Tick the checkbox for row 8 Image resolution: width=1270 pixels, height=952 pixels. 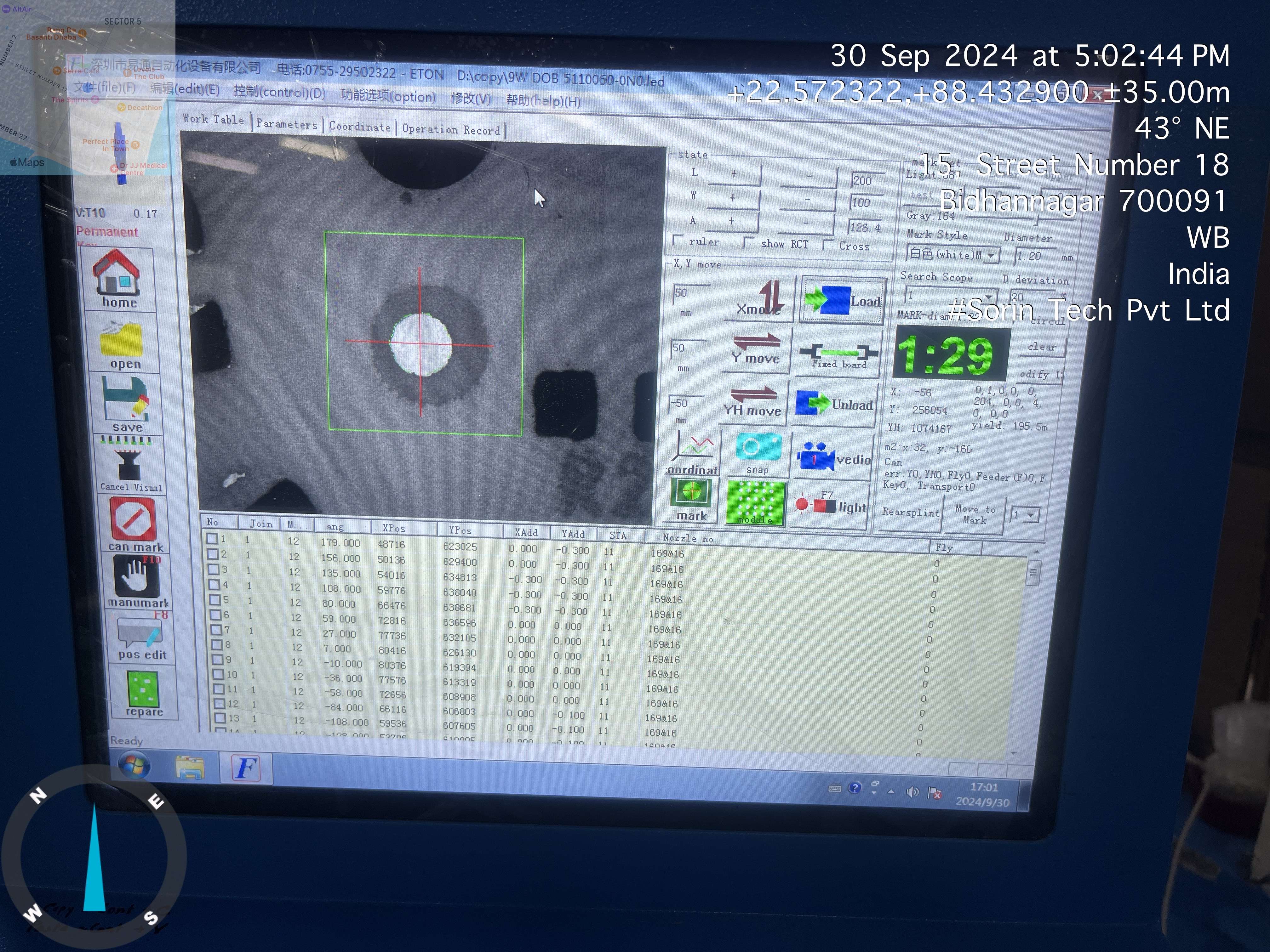(217, 644)
